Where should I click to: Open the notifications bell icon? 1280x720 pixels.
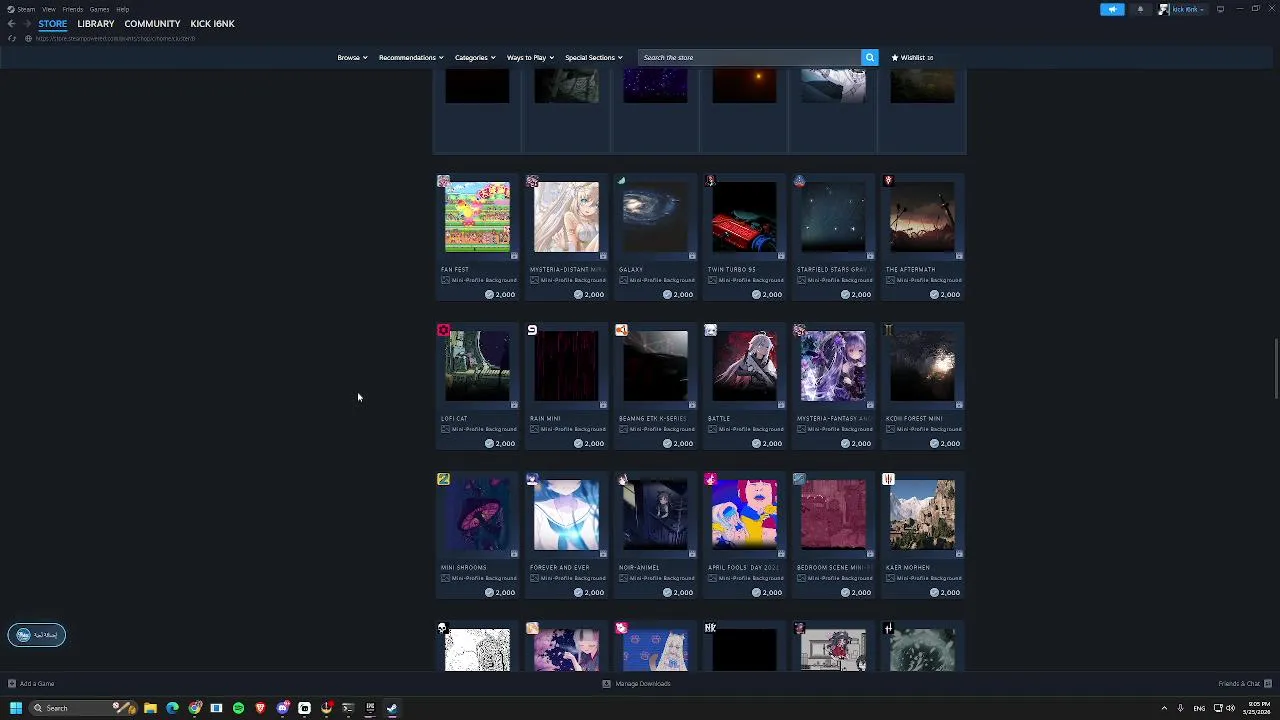(1140, 9)
